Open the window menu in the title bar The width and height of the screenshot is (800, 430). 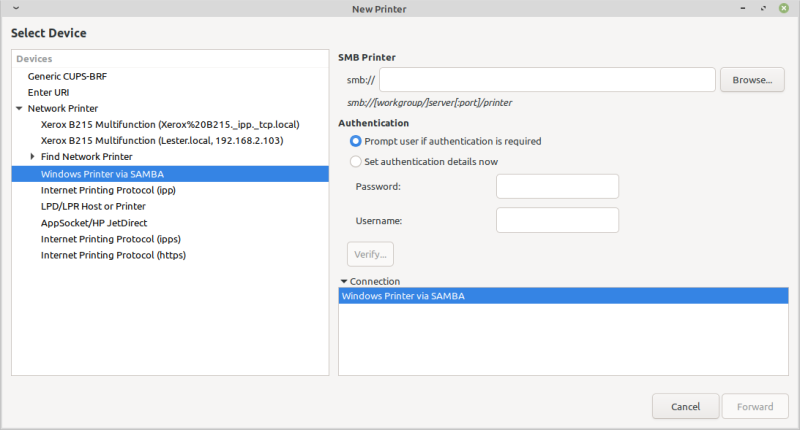point(16,8)
